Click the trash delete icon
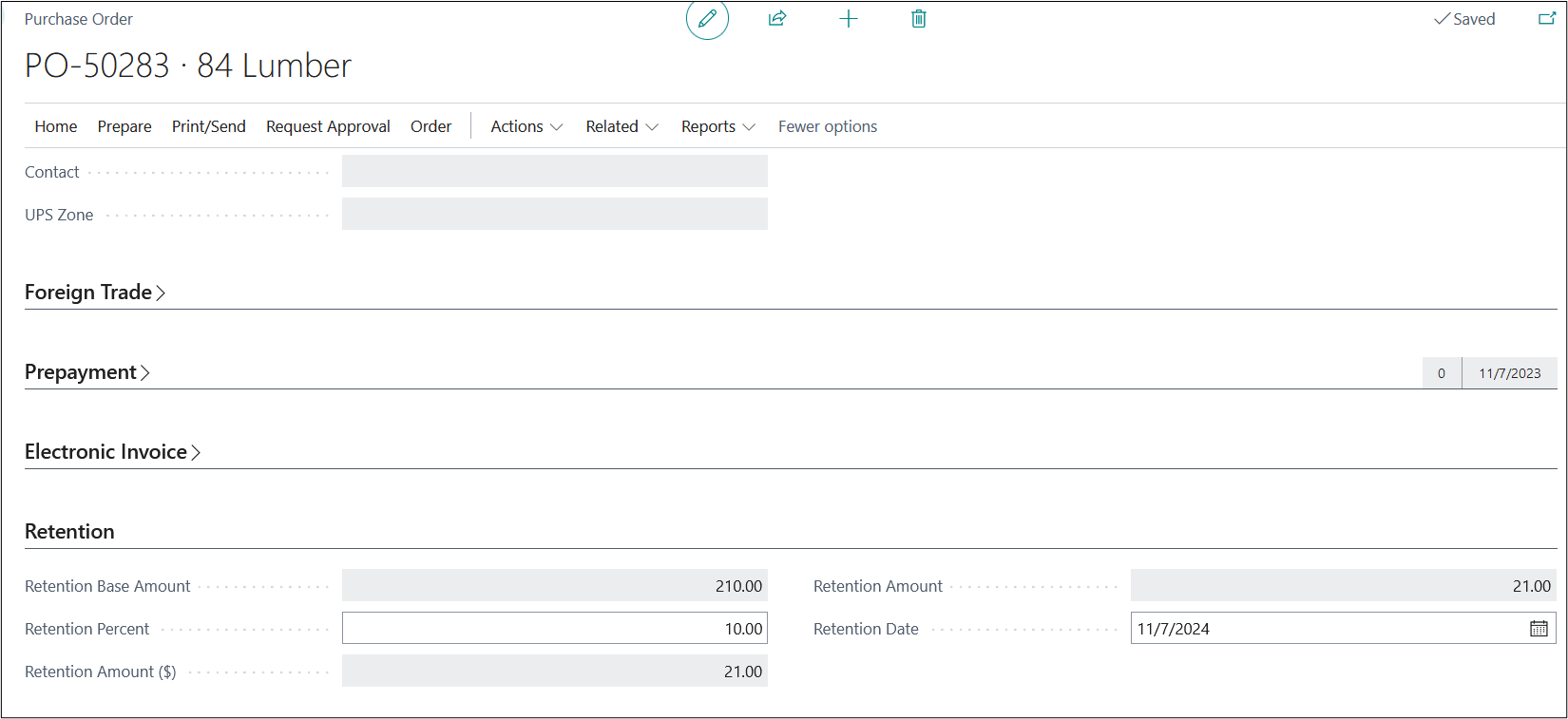 coord(918,19)
